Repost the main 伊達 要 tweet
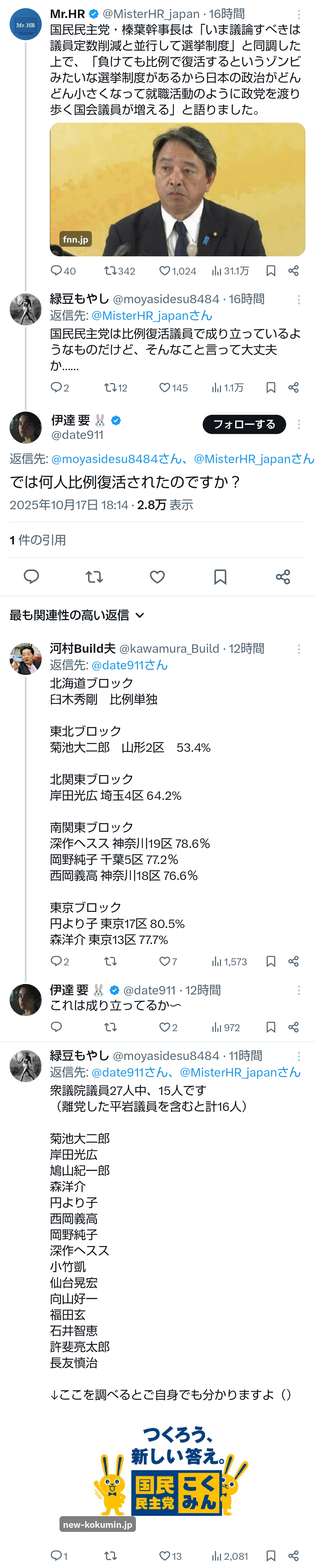315x1568 pixels. click(x=94, y=577)
